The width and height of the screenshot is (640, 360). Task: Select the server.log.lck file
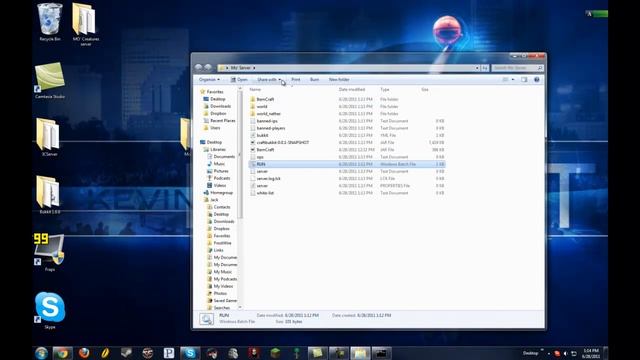(347, 178)
